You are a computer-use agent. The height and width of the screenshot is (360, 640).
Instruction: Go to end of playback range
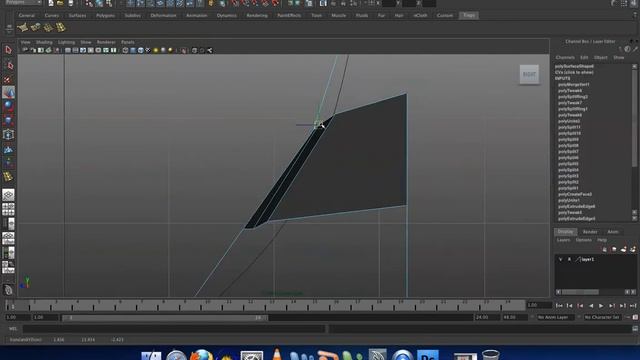pyautogui.click(x=633, y=306)
